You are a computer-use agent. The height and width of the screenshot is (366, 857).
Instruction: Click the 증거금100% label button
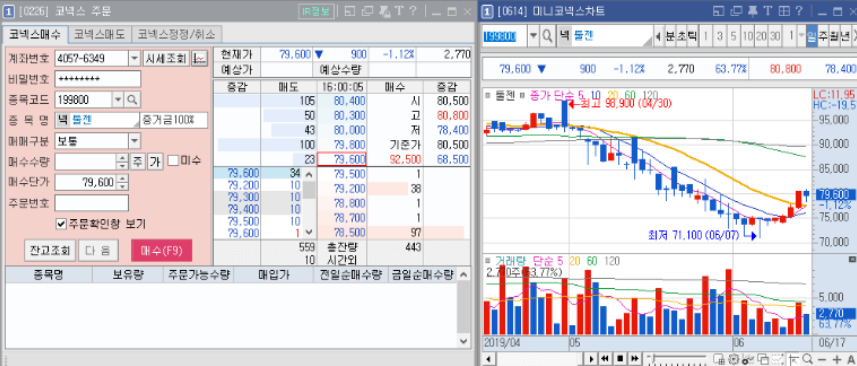[x=174, y=120]
